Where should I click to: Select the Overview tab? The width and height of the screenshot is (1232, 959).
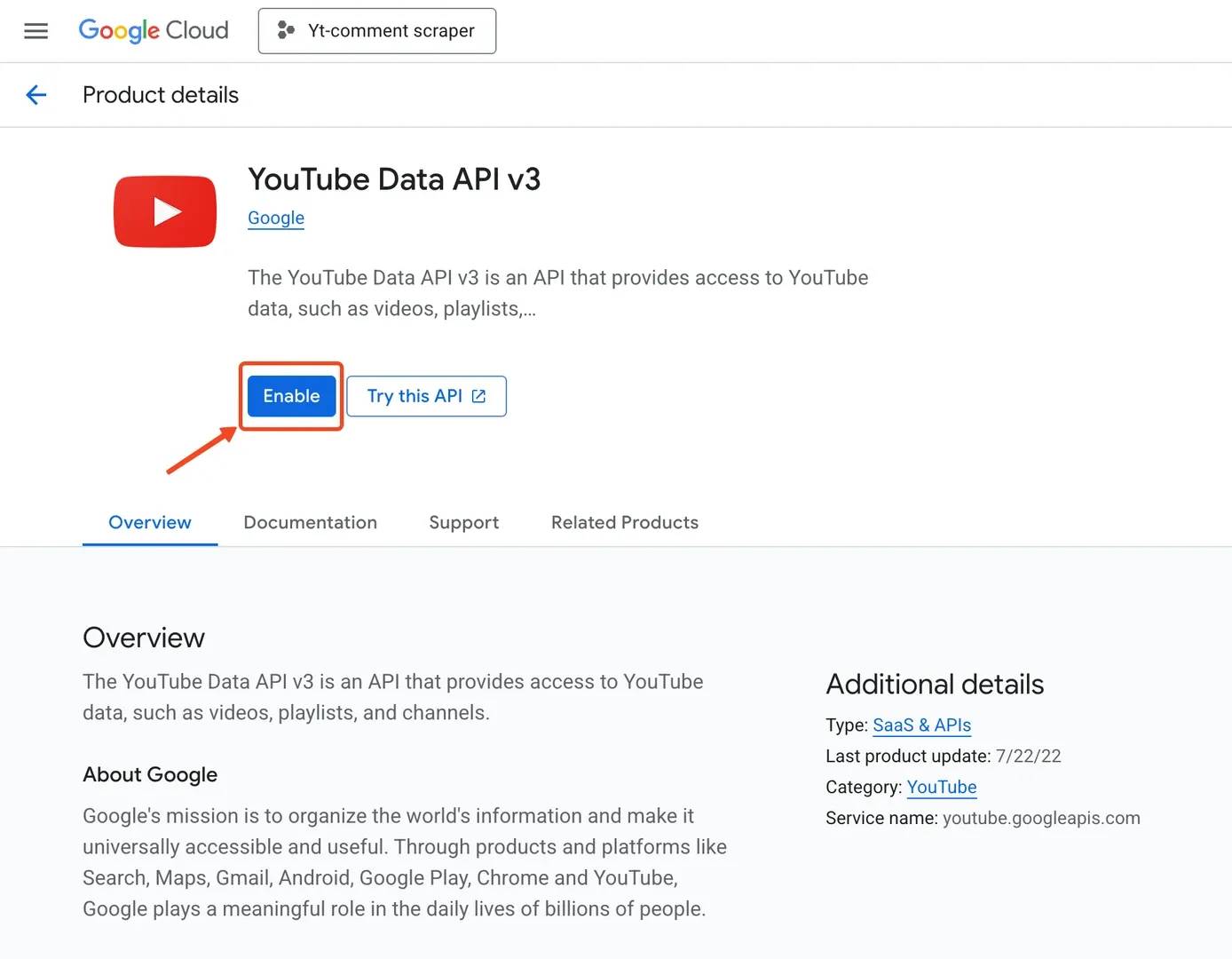click(x=150, y=522)
